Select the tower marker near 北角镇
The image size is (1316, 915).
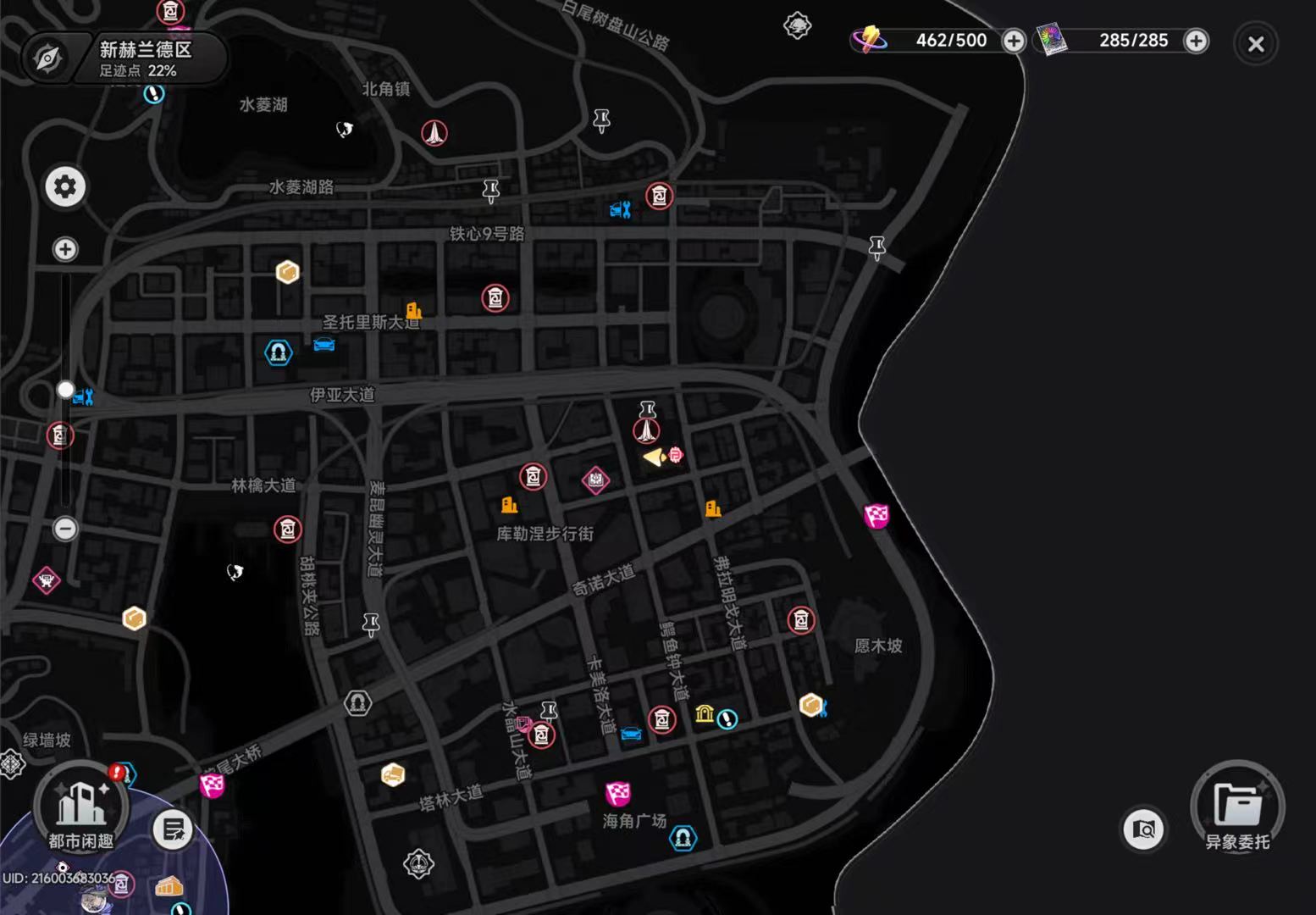434,133
